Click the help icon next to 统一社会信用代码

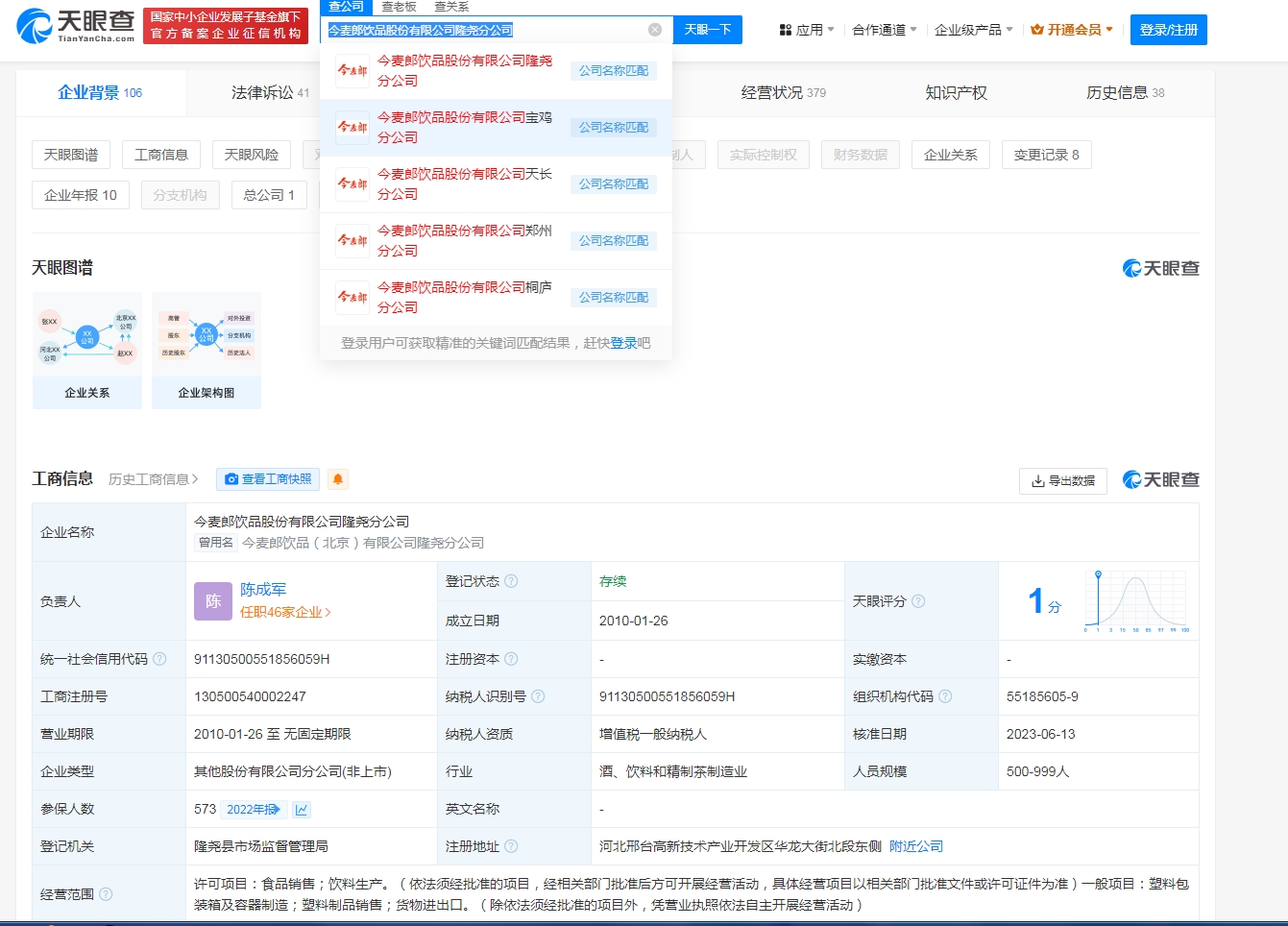pyautogui.click(x=159, y=659)
